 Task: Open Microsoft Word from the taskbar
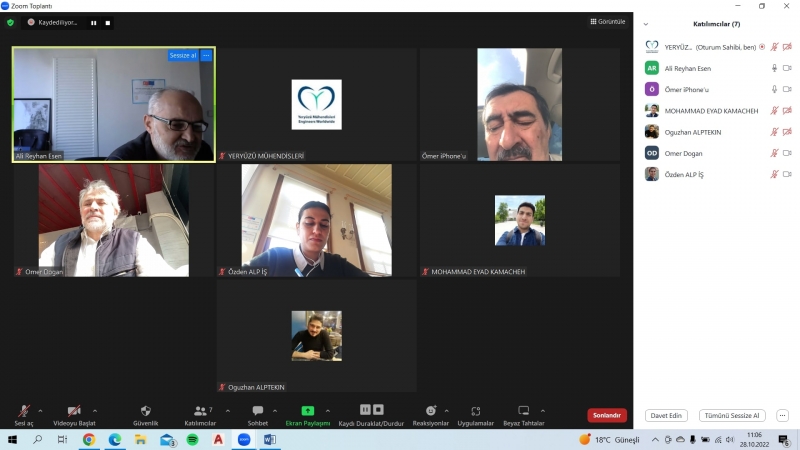[x=270, y=439]
